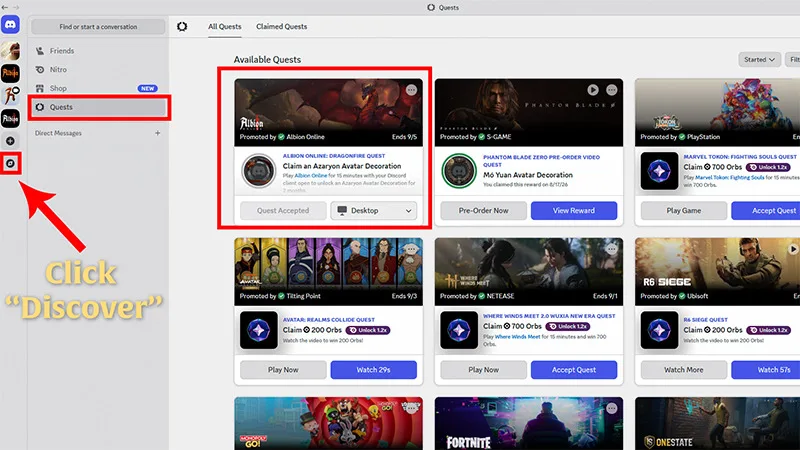Click Accept Quest on Marvel Tokon card
This screenshot has height=450, width=800.
pos(767,211)
